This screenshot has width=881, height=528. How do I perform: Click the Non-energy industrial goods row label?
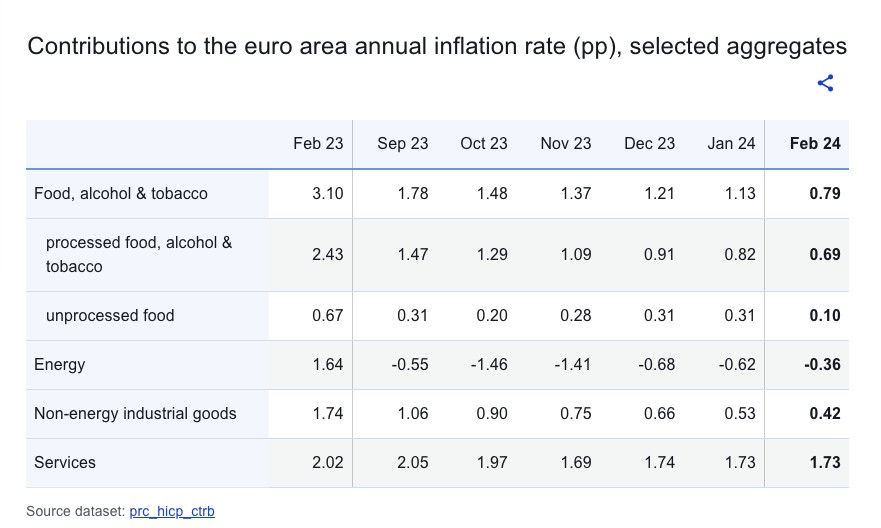(135, 414)
